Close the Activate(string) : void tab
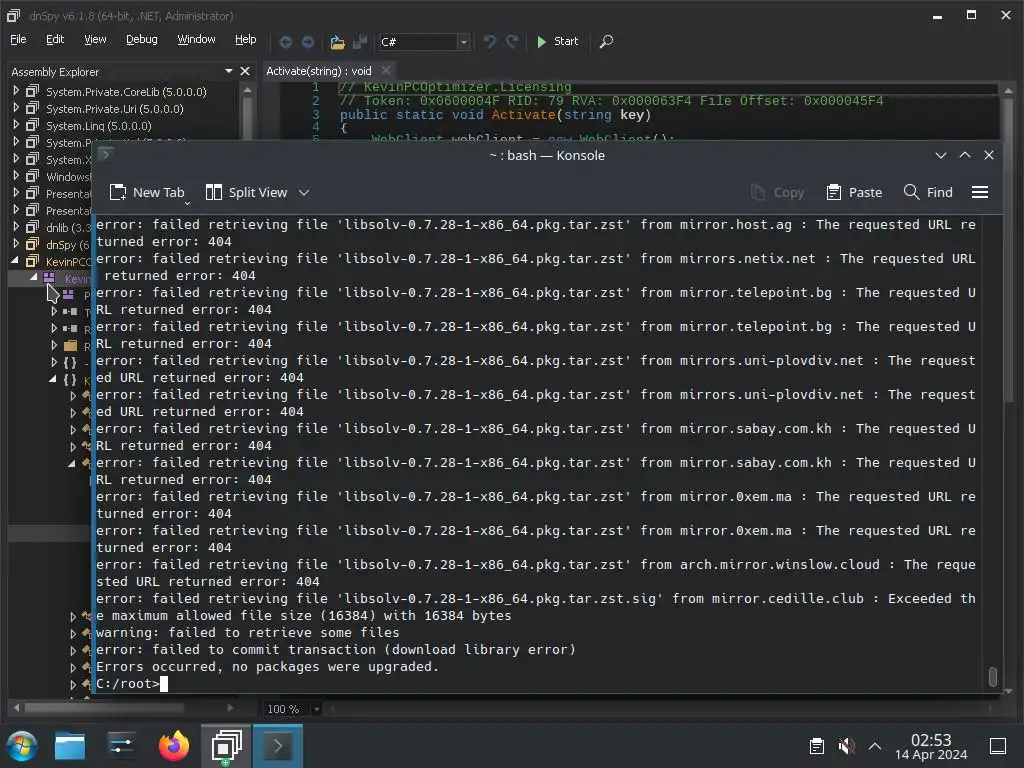The height and width of the screenshot is (768, 1024). [x=386, y=70]
